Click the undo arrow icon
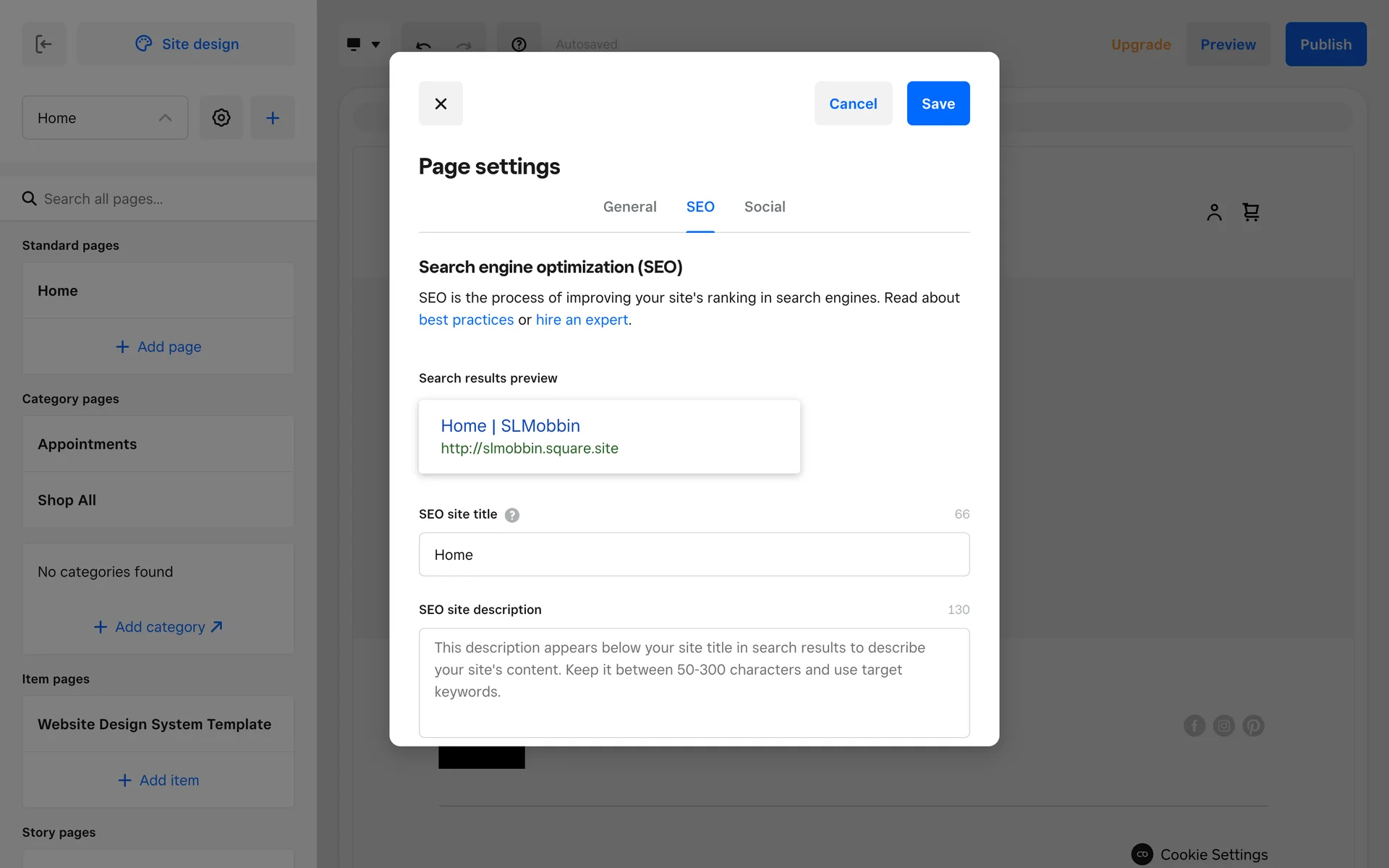Screen dimensions: 1389x868 tap(424, 45)
